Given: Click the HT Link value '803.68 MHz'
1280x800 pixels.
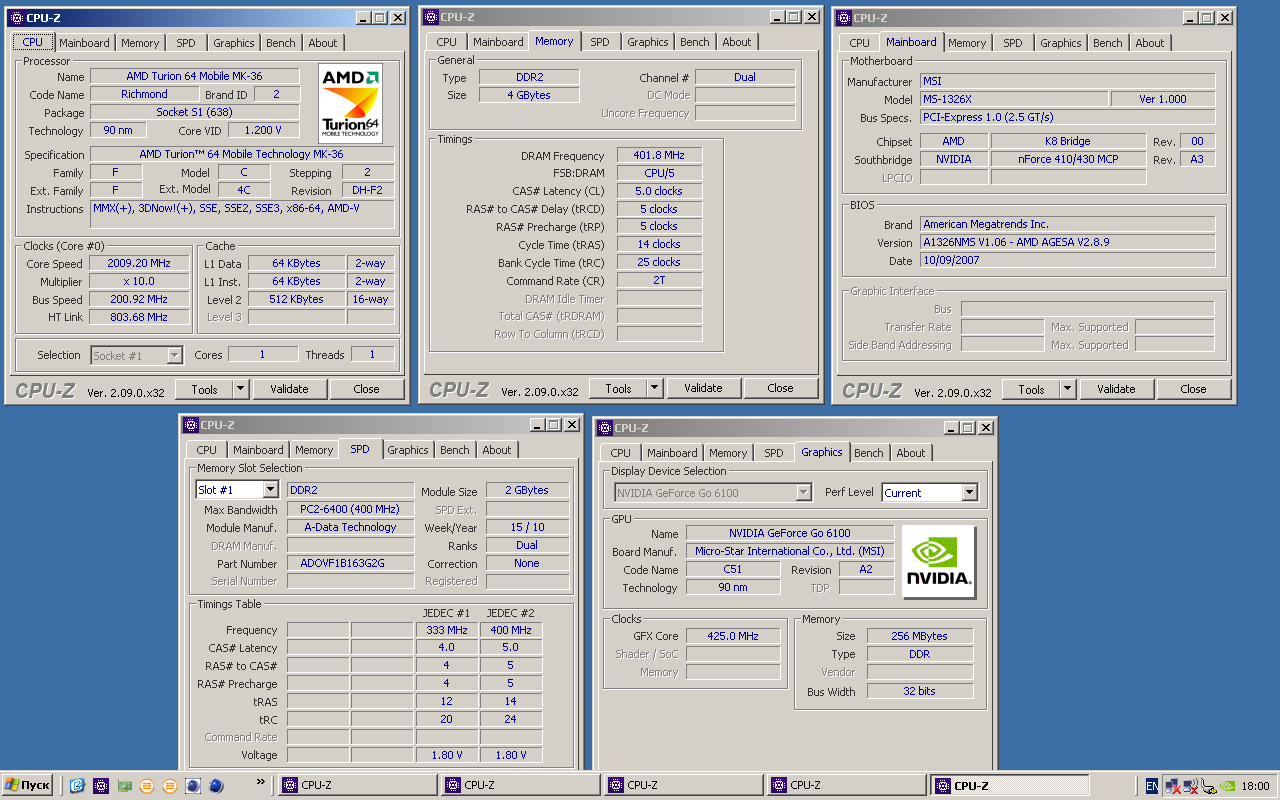Looking at the screenshot, I should 138,317.
